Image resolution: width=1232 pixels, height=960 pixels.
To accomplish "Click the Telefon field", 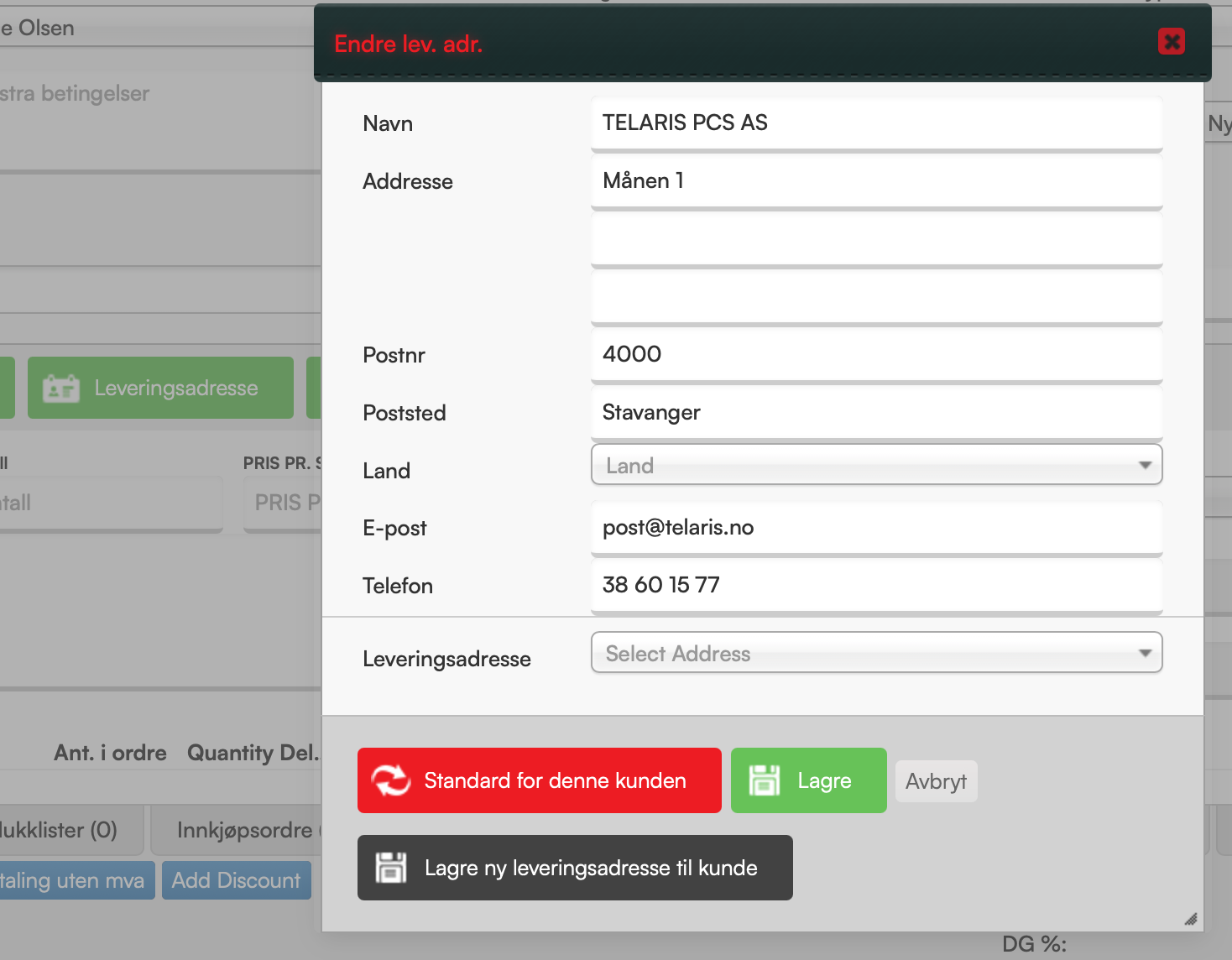I will (877, 586).
